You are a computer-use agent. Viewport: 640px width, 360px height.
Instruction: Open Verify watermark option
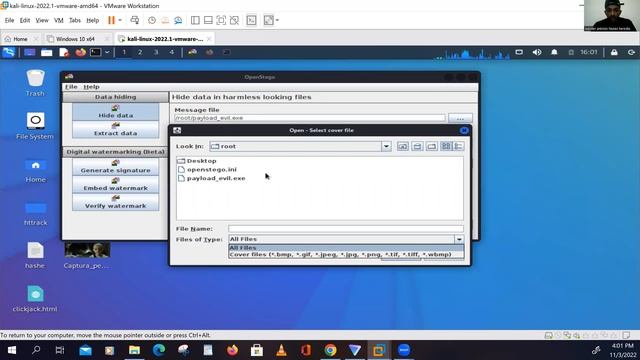116,202
